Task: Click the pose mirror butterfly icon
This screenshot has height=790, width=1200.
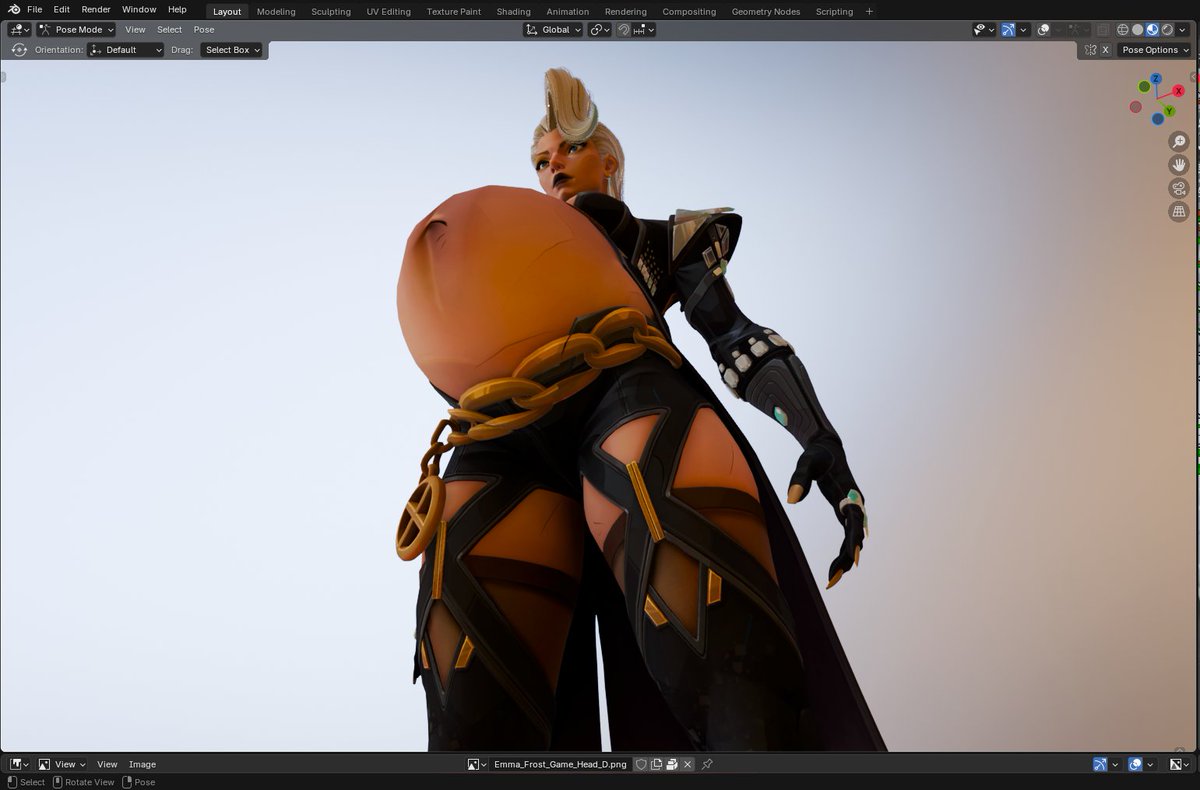Action: point(1090,50)
